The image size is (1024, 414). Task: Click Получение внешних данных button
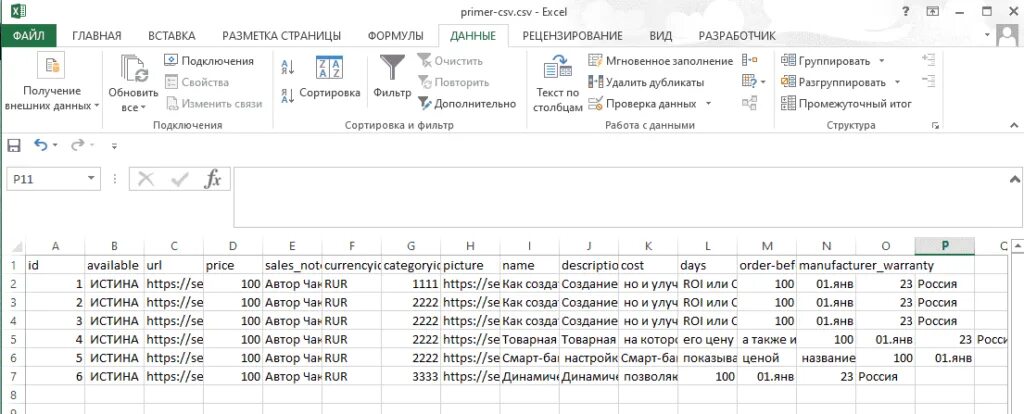click(x=52, y=82)
